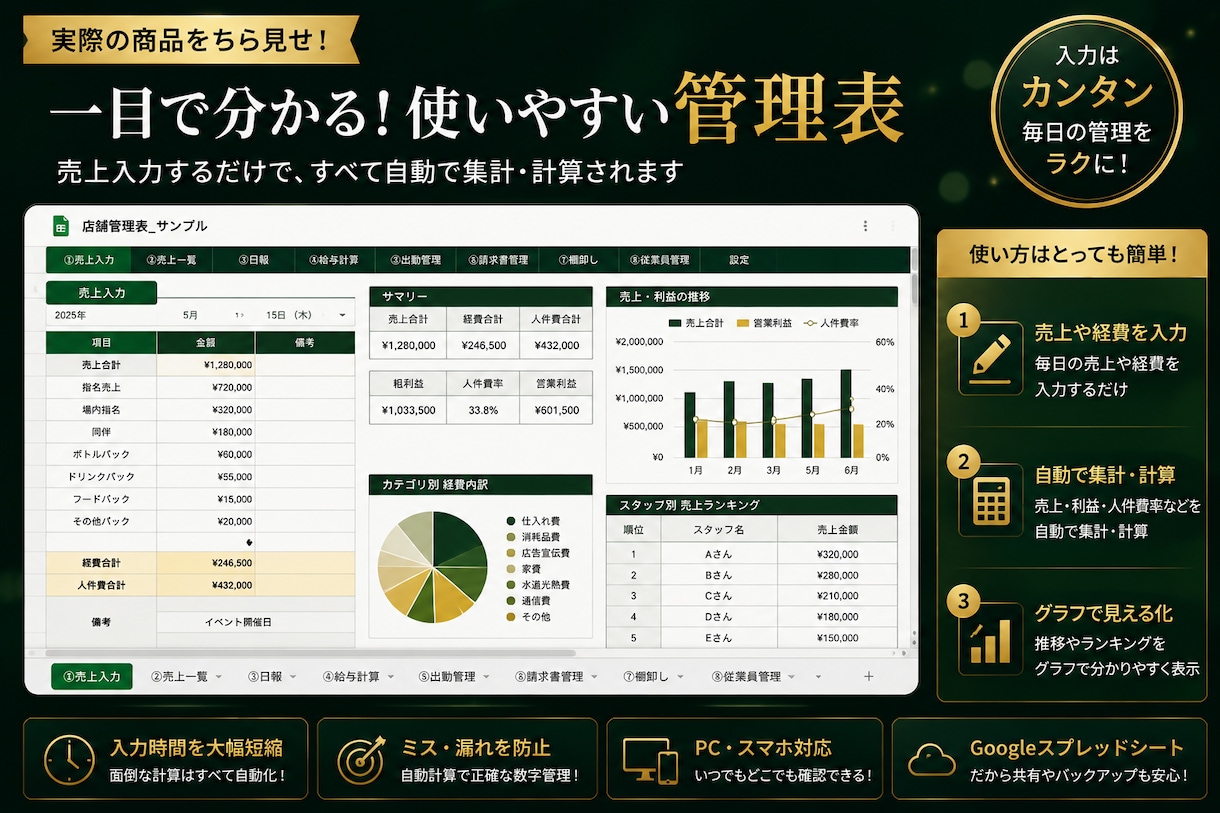Open the dropdown arrow on the ④給与計算 sheet tab
Image resolution: width=1220 pixels, height=813 pixels.
tap(390, 677)
